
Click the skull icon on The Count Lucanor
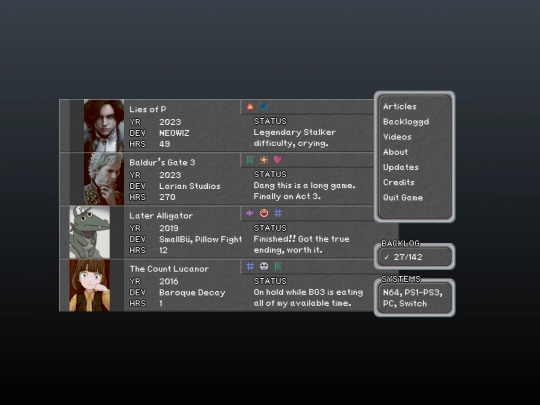[264, 266]
